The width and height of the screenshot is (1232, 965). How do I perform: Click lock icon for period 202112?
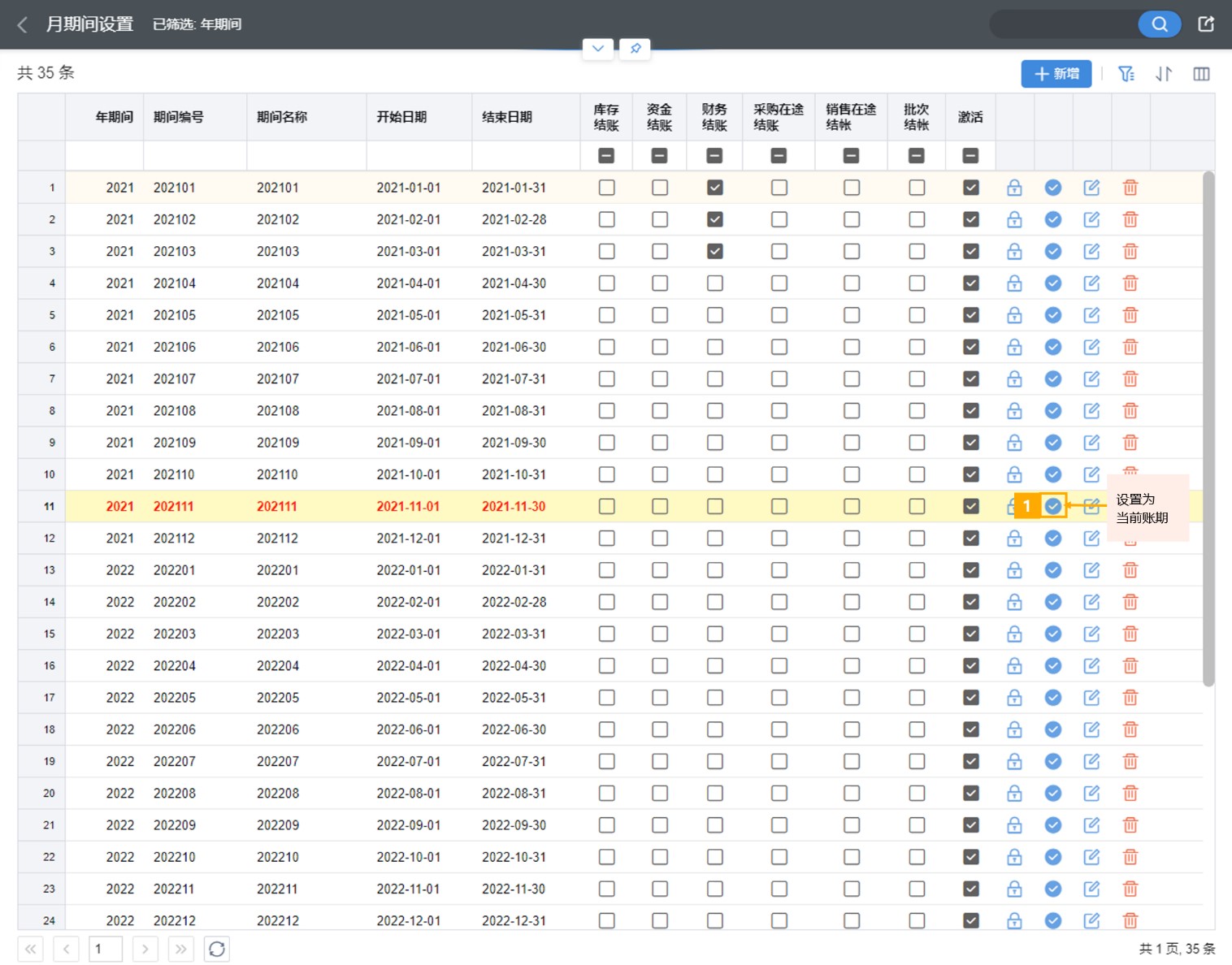pos(1014,539)
